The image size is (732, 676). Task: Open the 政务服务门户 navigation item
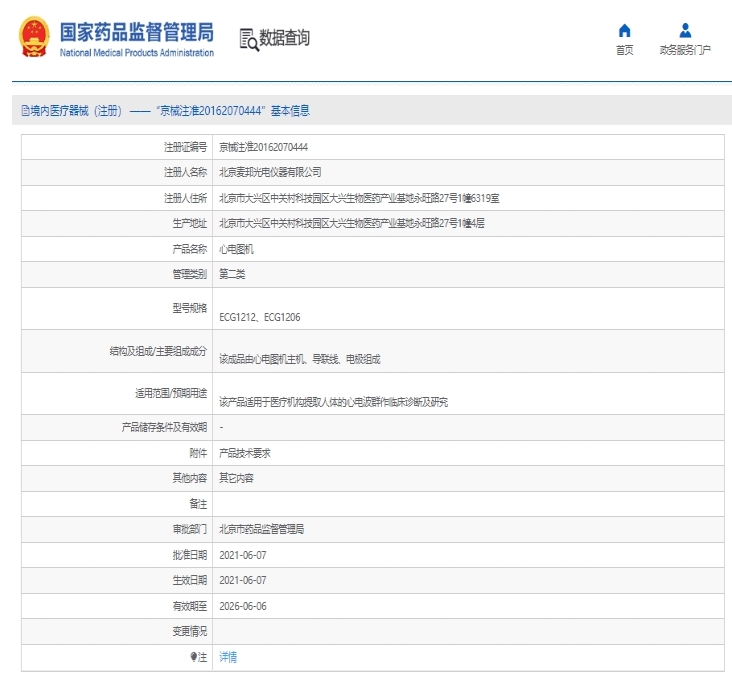[685, 50]
